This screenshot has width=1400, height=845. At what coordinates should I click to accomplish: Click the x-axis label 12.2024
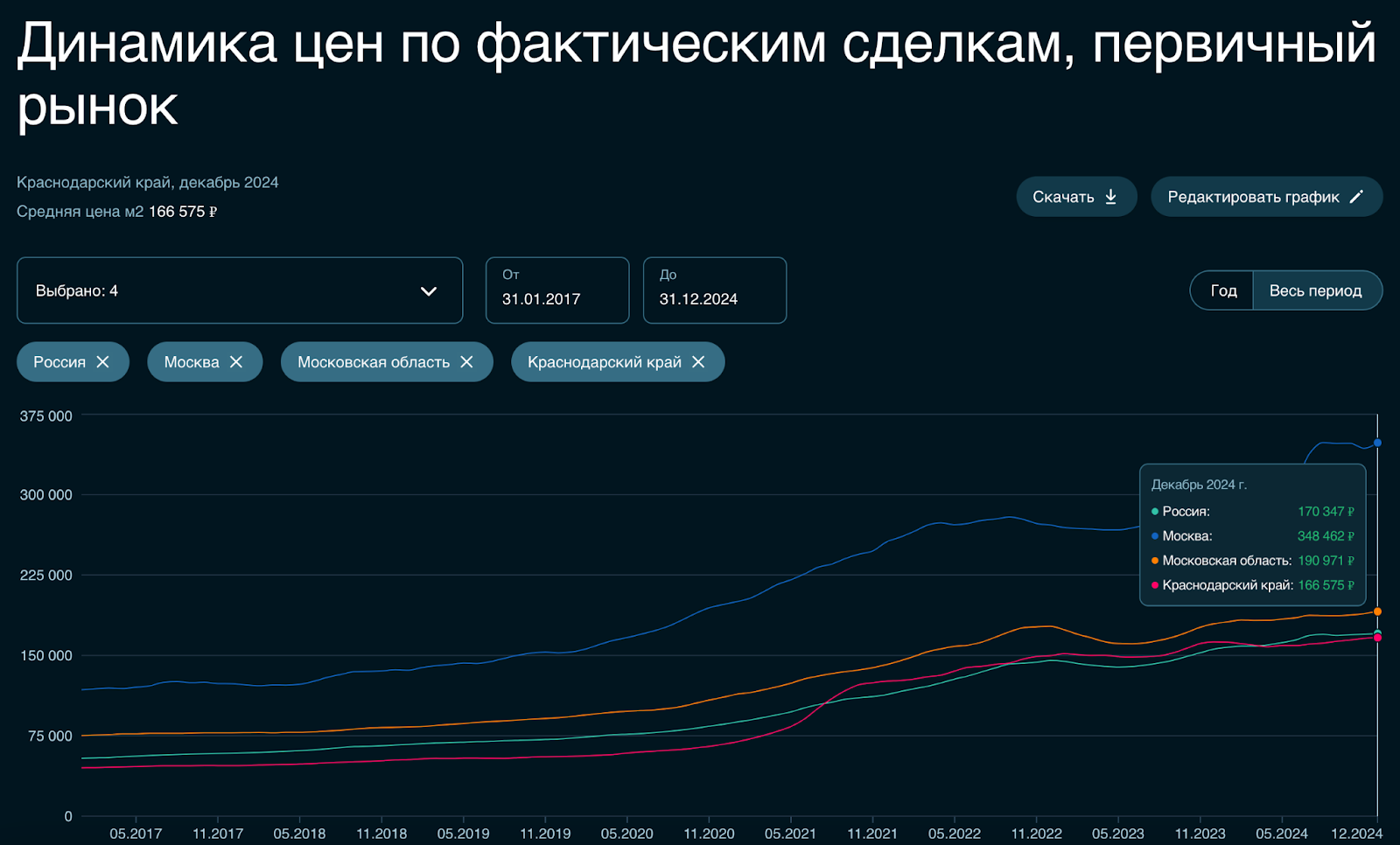(1357, 834)
